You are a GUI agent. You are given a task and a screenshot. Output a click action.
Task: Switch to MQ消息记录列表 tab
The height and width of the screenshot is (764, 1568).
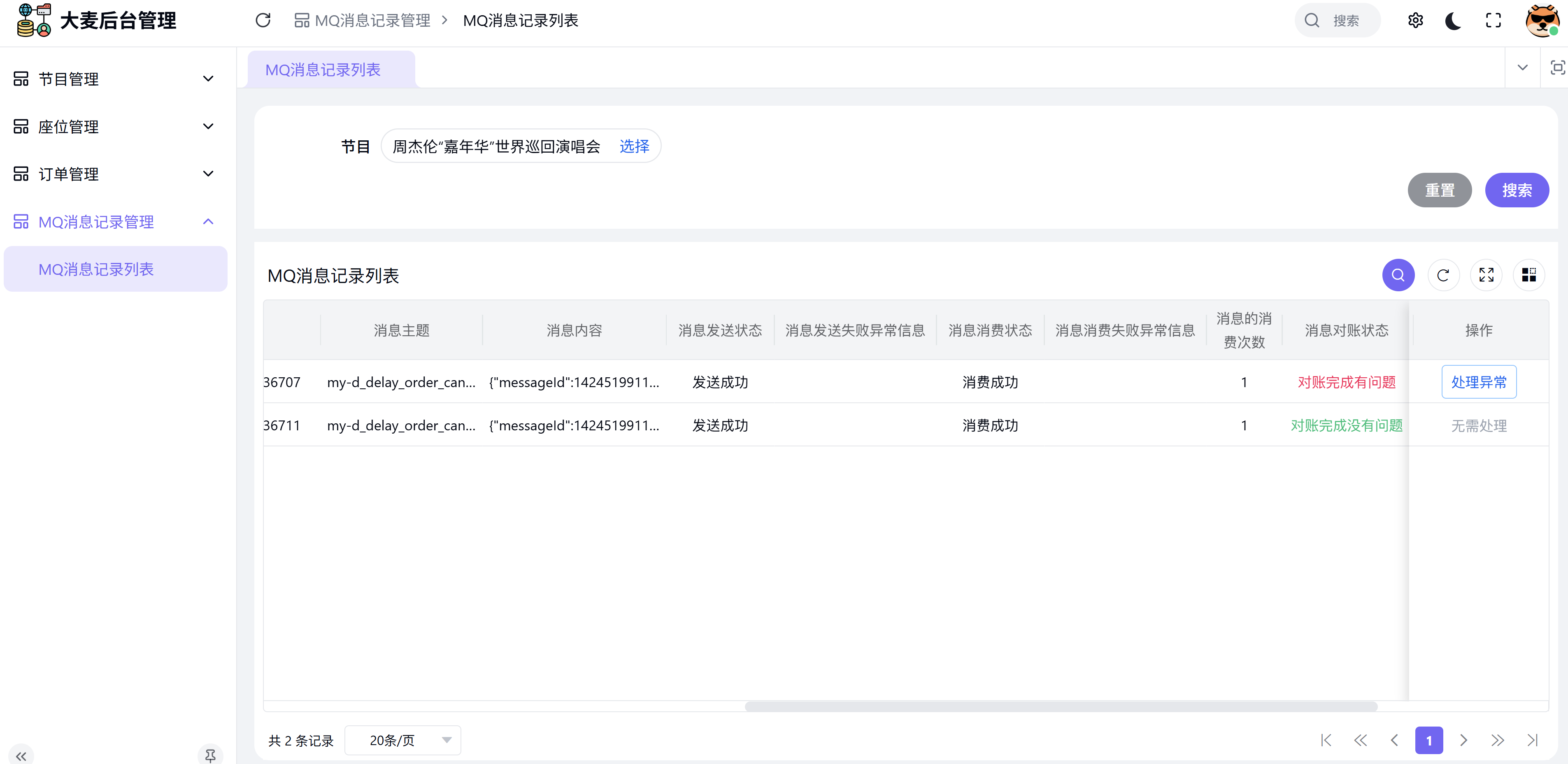coord(323,70)
